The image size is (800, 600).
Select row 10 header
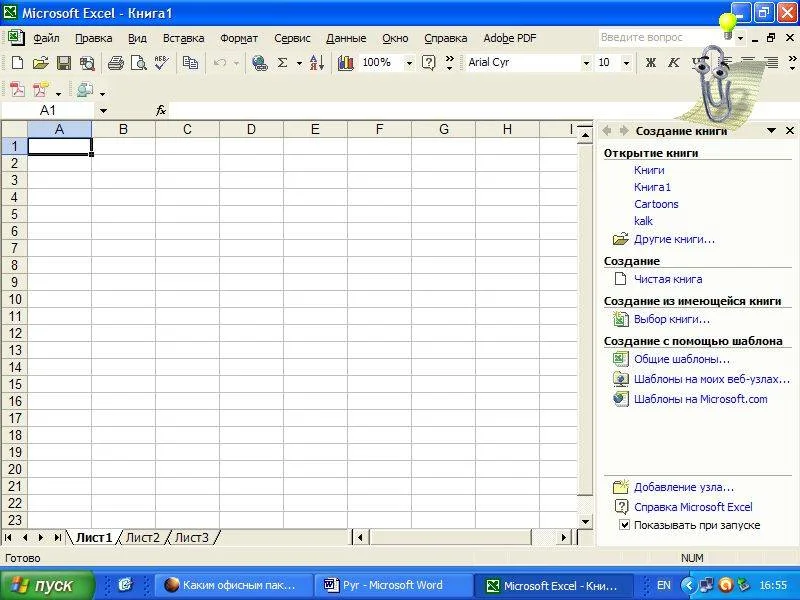pyautogui.click(x=15, y=299)
